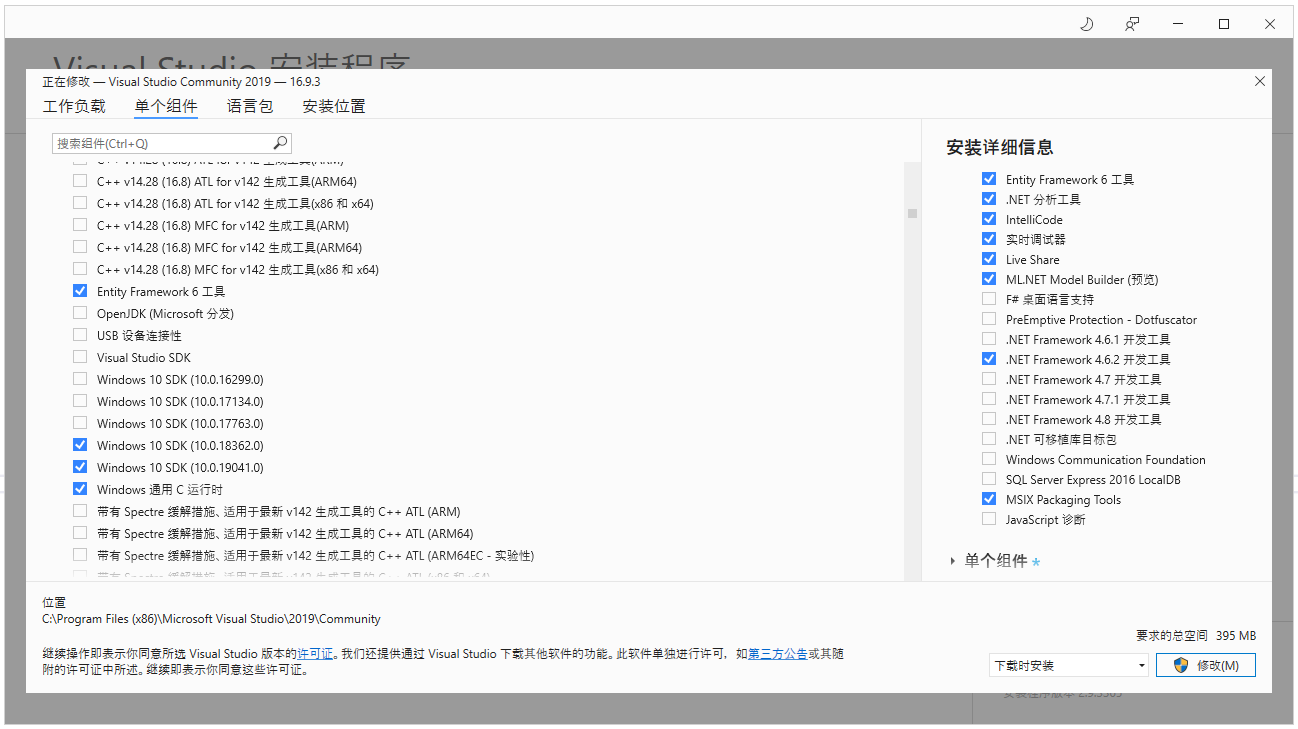Screen dimensions: 1298x729
Task: Check .NET Framework 4.7.1 开发工具
Action: point(989,399)
